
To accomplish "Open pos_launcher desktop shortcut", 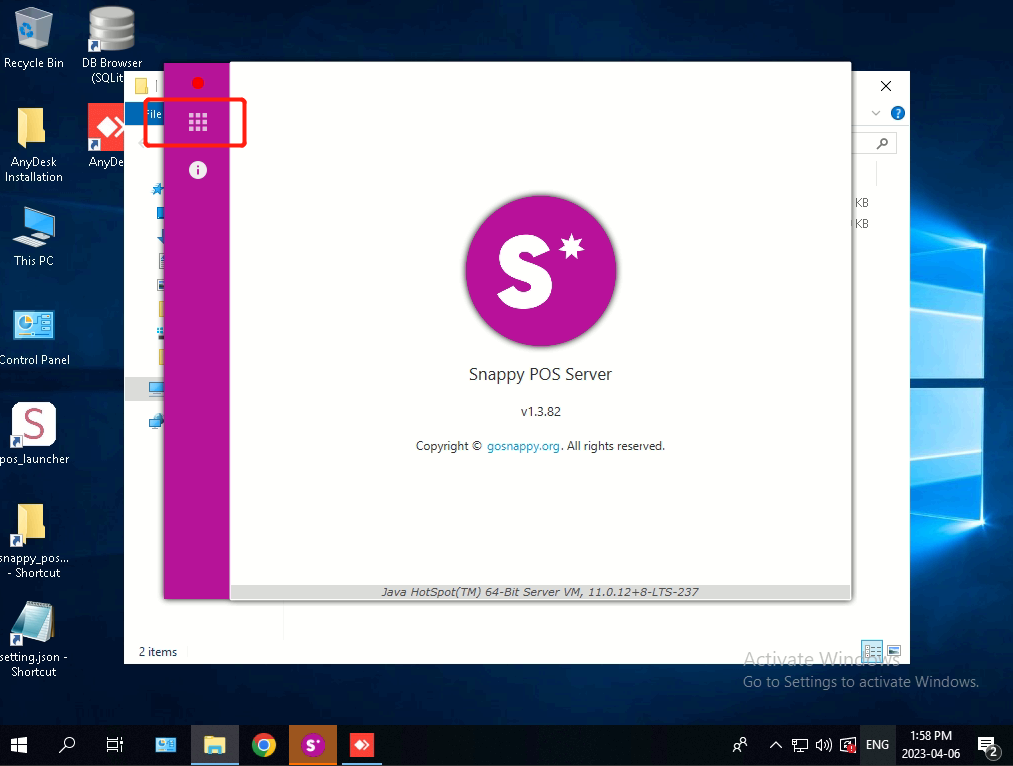I will 34,427.
